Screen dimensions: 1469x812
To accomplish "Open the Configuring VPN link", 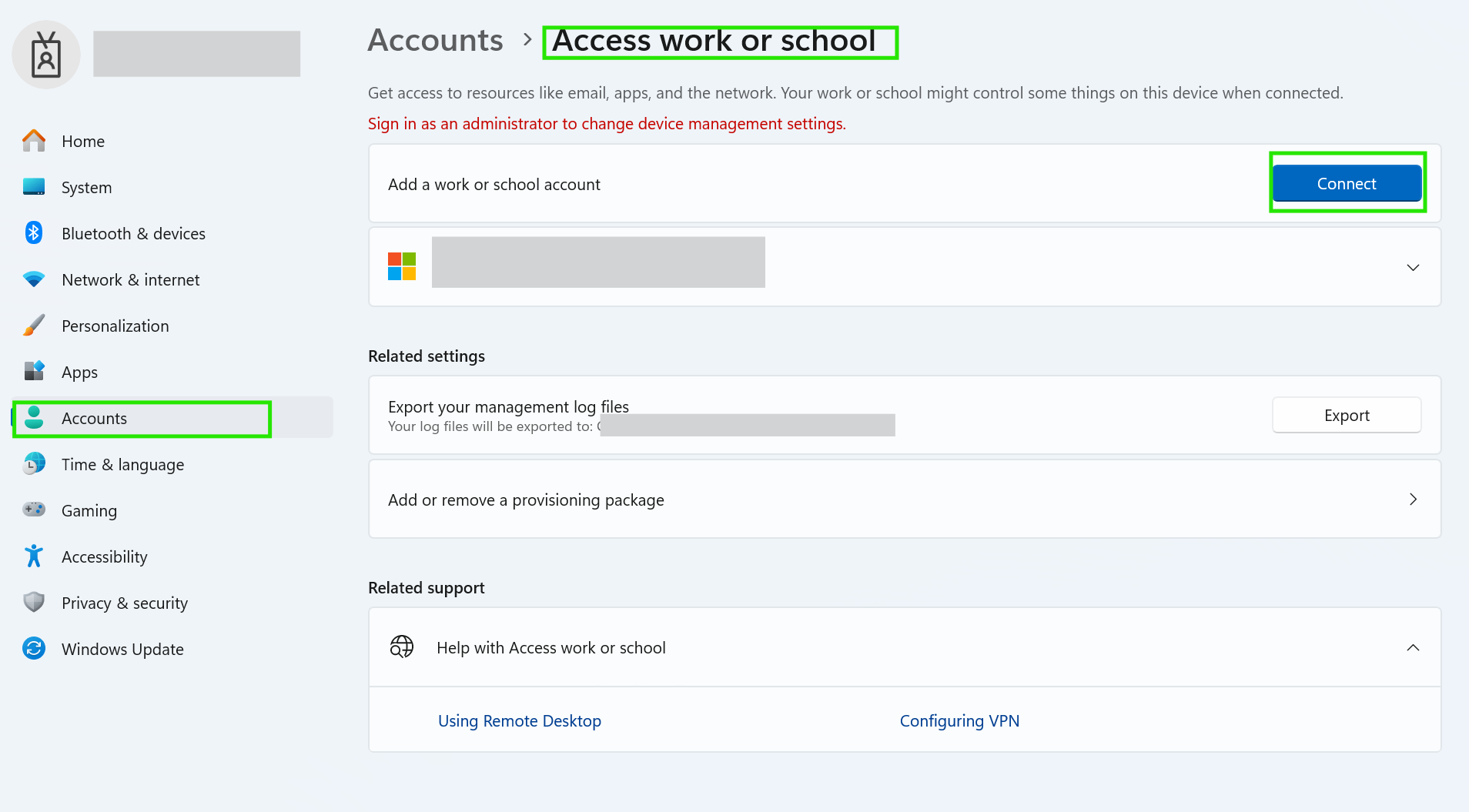I will (959, 720).
